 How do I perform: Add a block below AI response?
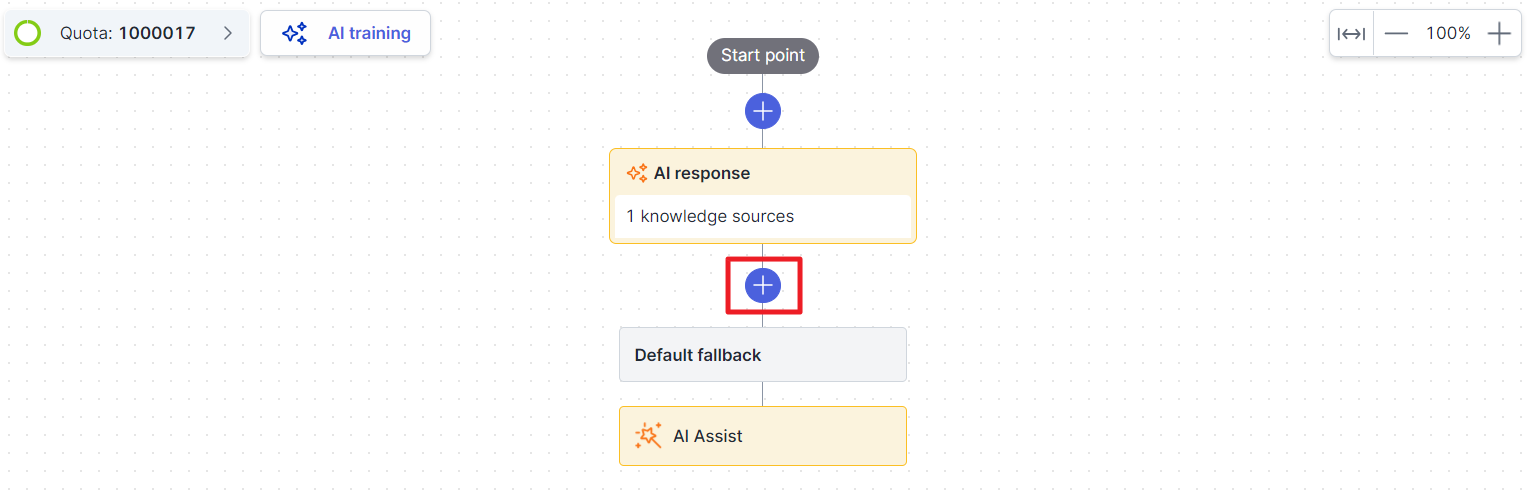pyautogui.click(x=763, y=286)
